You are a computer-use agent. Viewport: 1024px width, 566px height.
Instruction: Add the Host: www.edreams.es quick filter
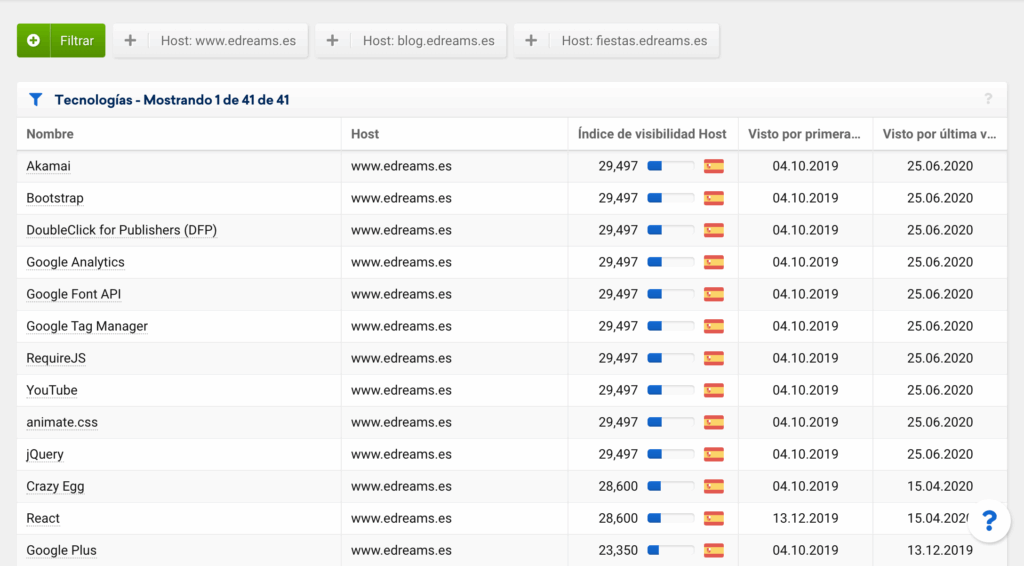click(x=210, y=40)
